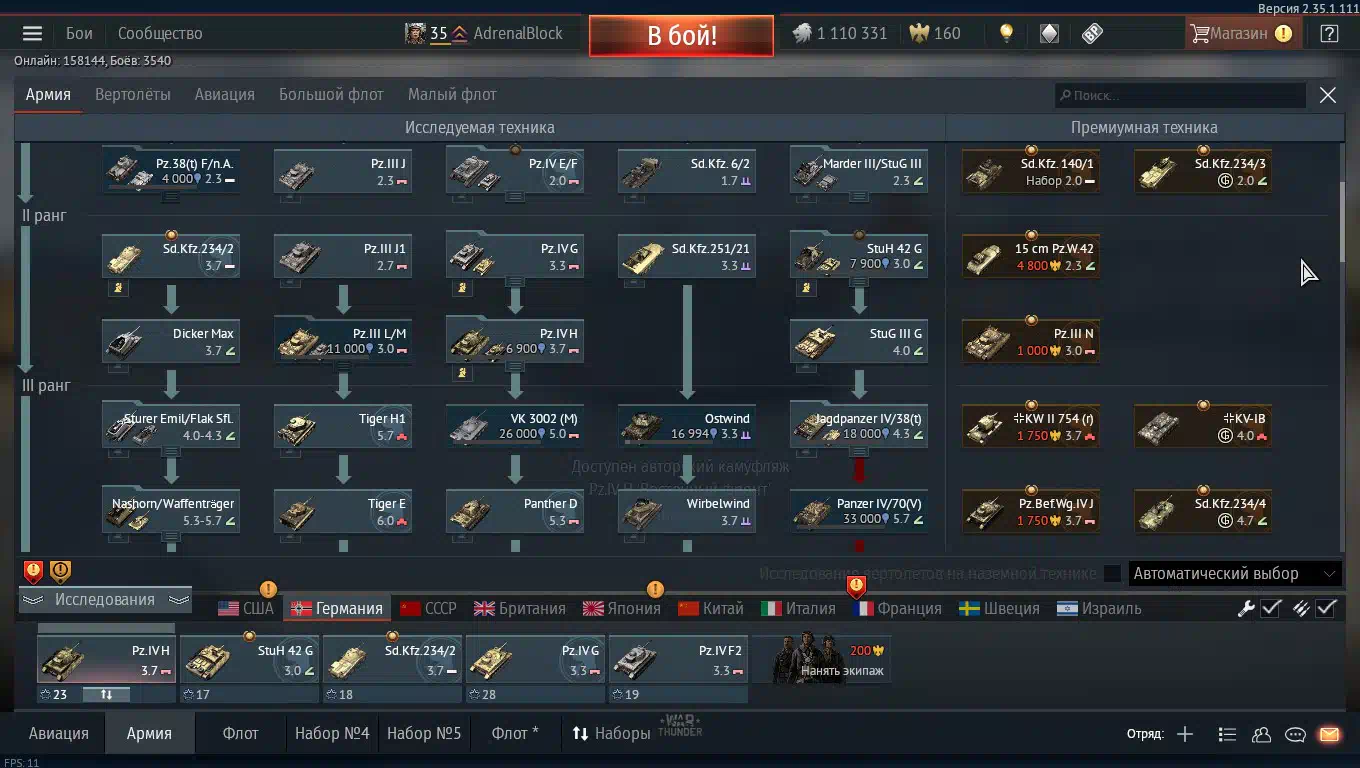1360x768 pixels.
Task: Click the swap crew arrows under Pz.IV H
Action: tap(106, 694)
